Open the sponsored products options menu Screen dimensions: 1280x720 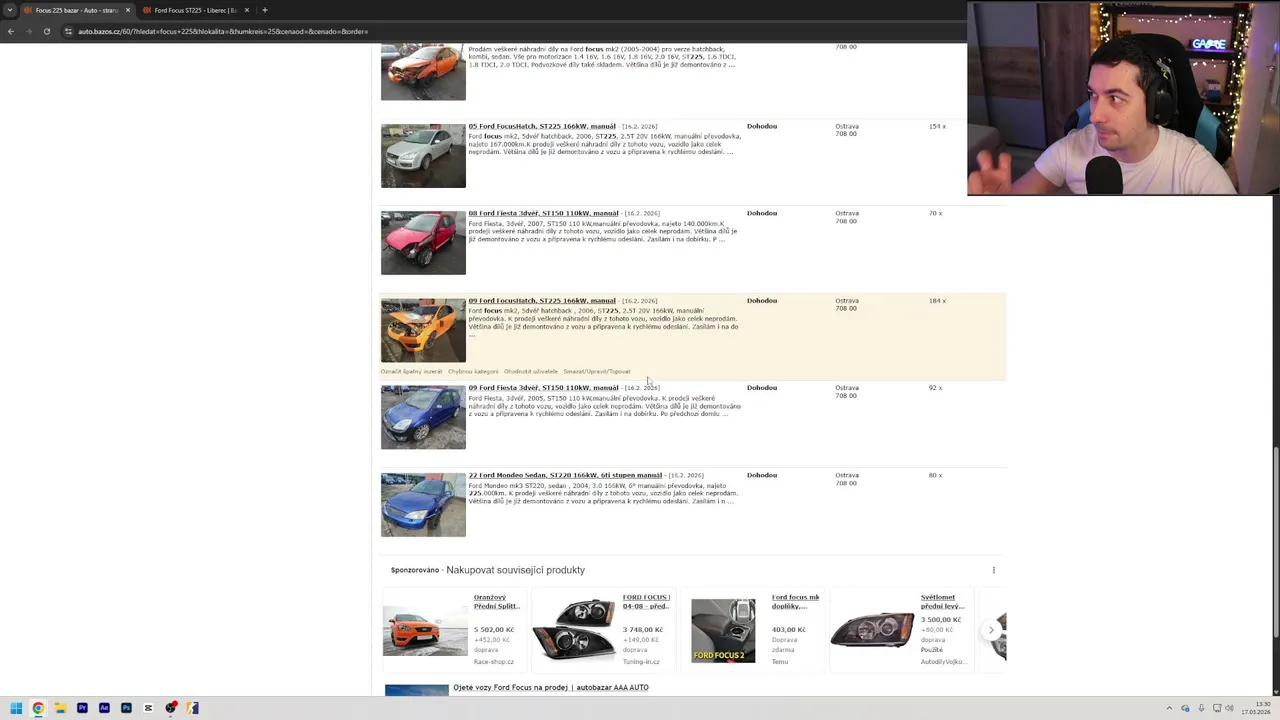(993, 570)
